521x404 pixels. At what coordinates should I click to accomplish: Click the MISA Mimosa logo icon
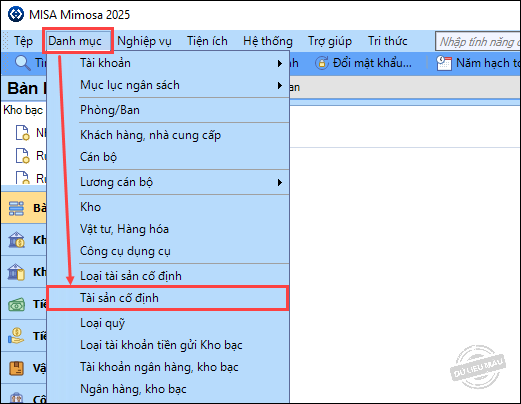(x=16, y=14)
